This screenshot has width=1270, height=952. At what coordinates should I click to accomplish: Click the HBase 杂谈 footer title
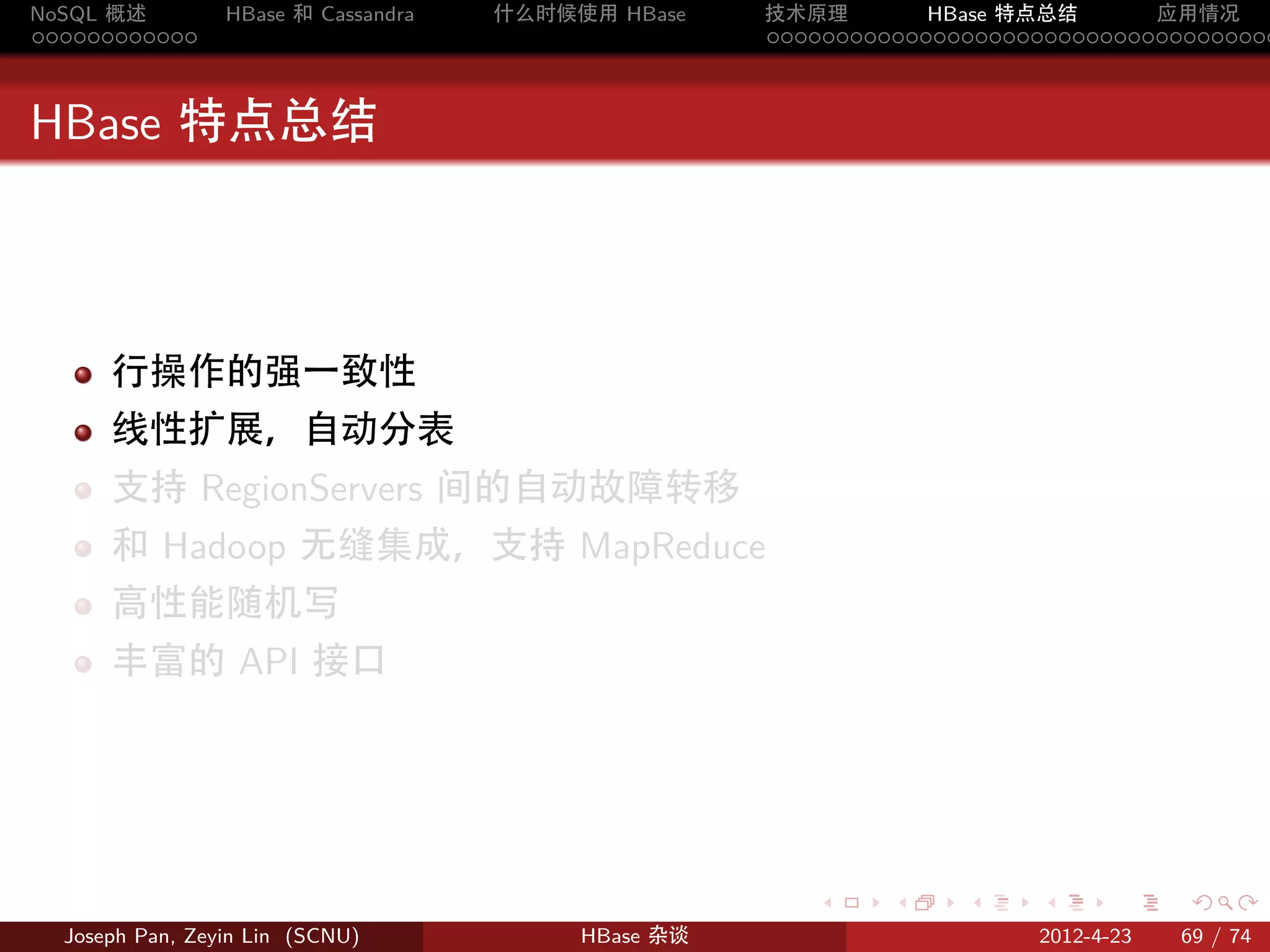(635, 936)
